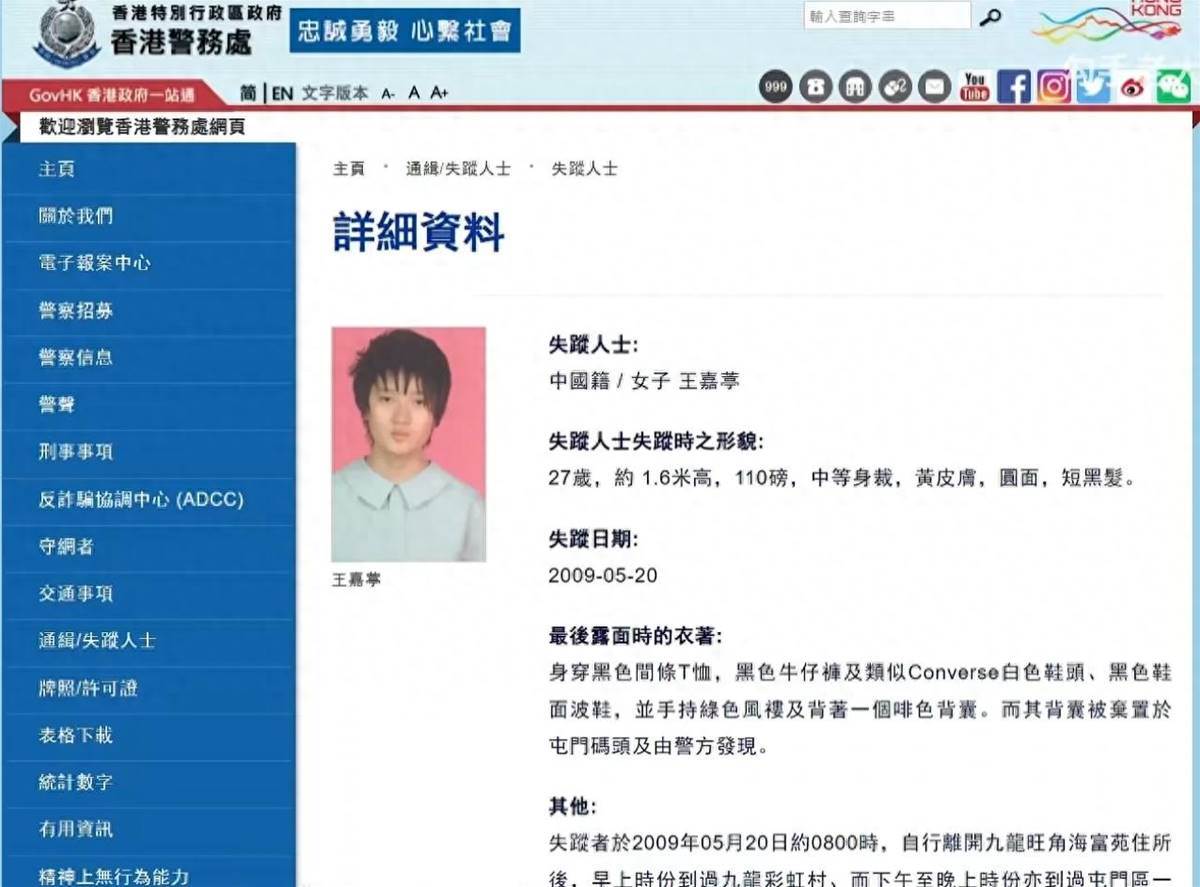Click the 主頁 breadcrumb link
The image size is (1200, 887).
(x=349, y=169)
